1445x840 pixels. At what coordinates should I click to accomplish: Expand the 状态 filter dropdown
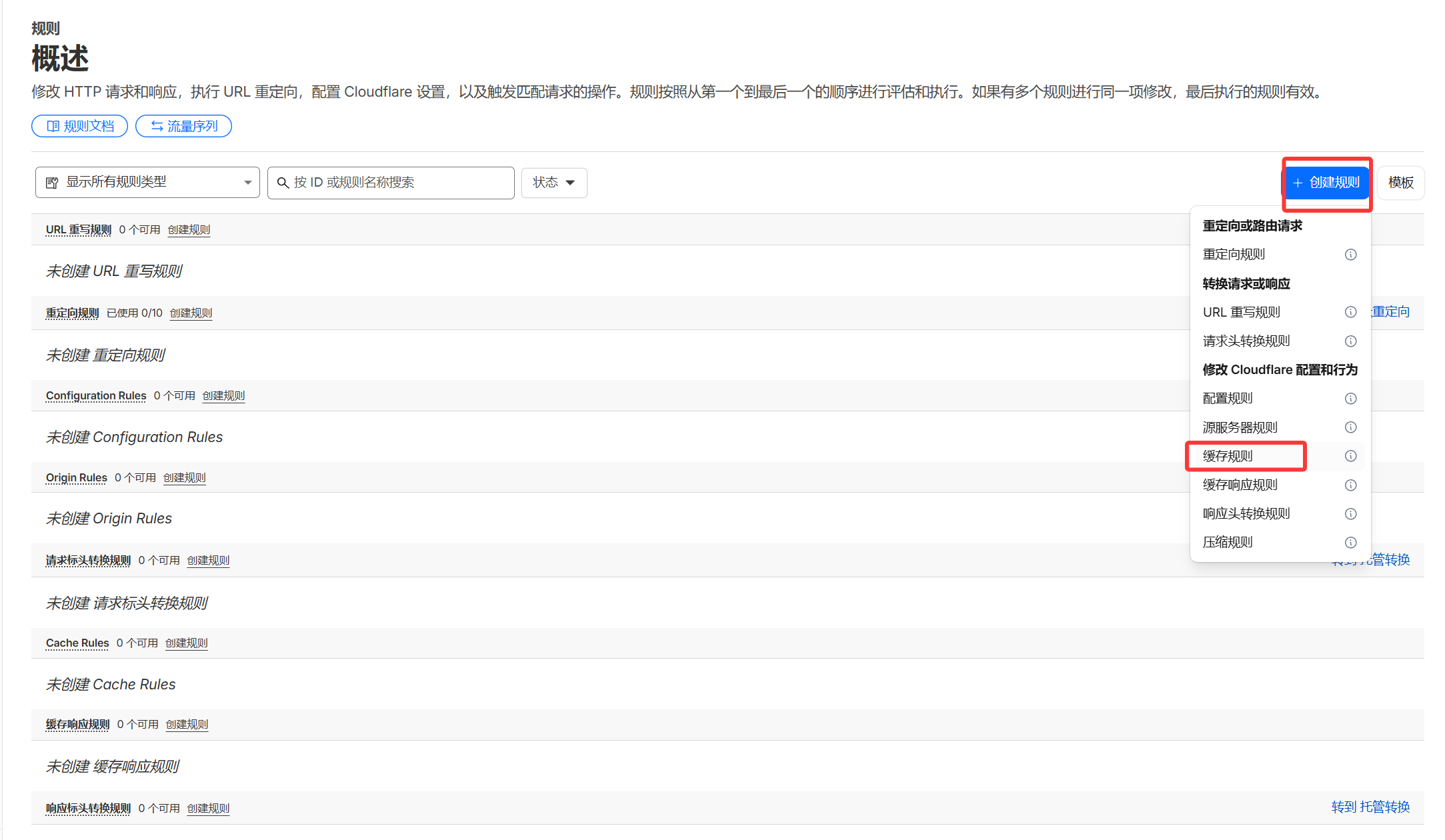coord(553,183)
